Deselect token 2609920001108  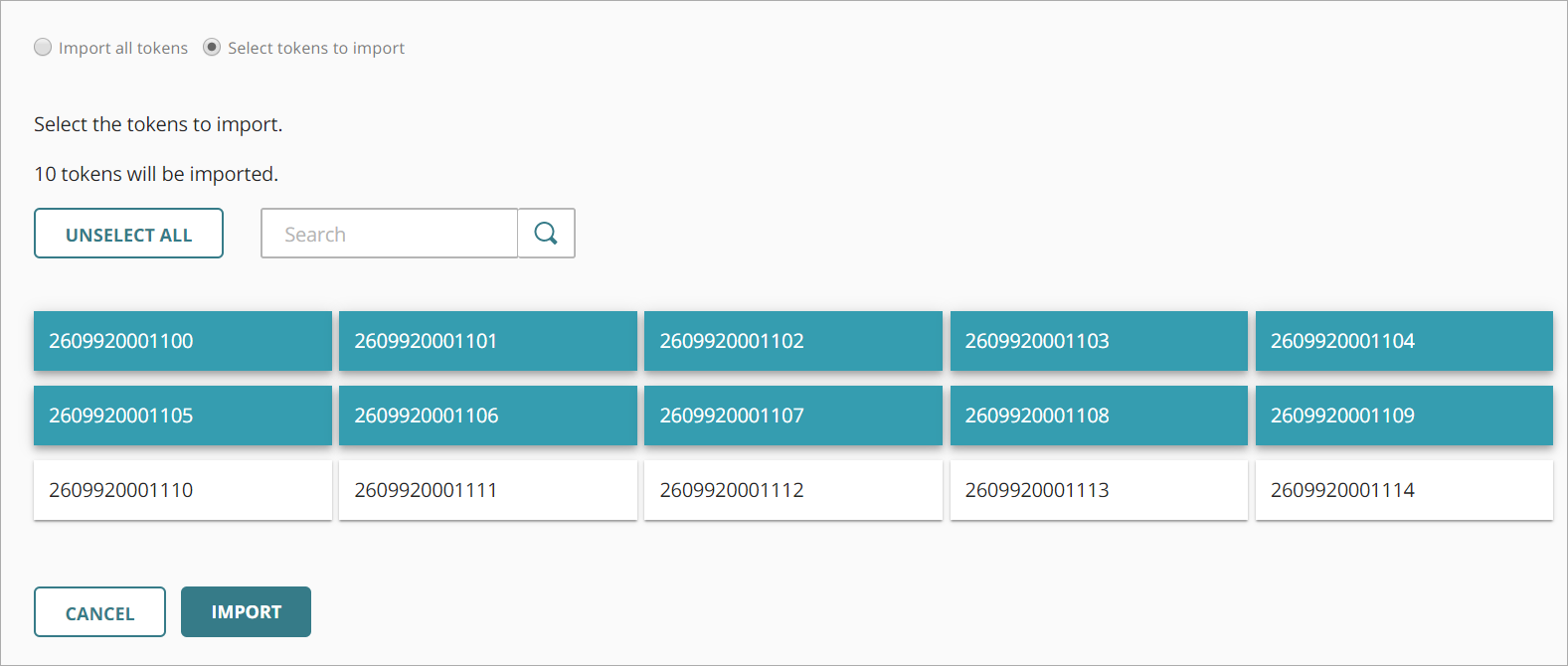(x=1098, y=416)
